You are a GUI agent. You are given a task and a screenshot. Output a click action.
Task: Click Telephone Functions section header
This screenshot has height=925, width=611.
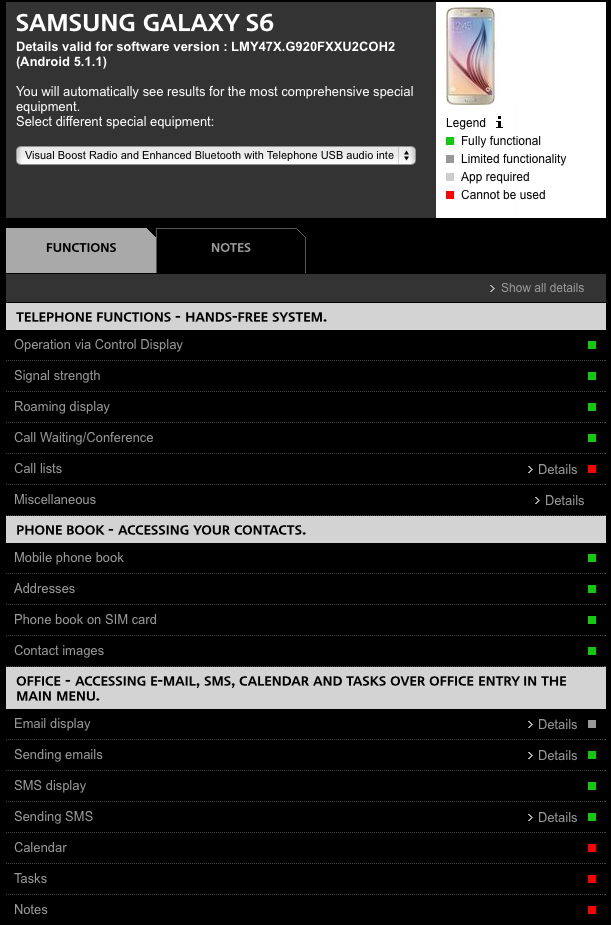(306, 317)
